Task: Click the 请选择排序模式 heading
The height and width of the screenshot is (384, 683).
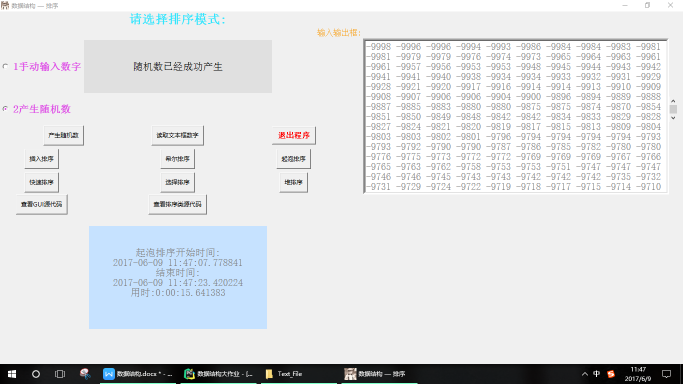Action: tap(178, 19)
